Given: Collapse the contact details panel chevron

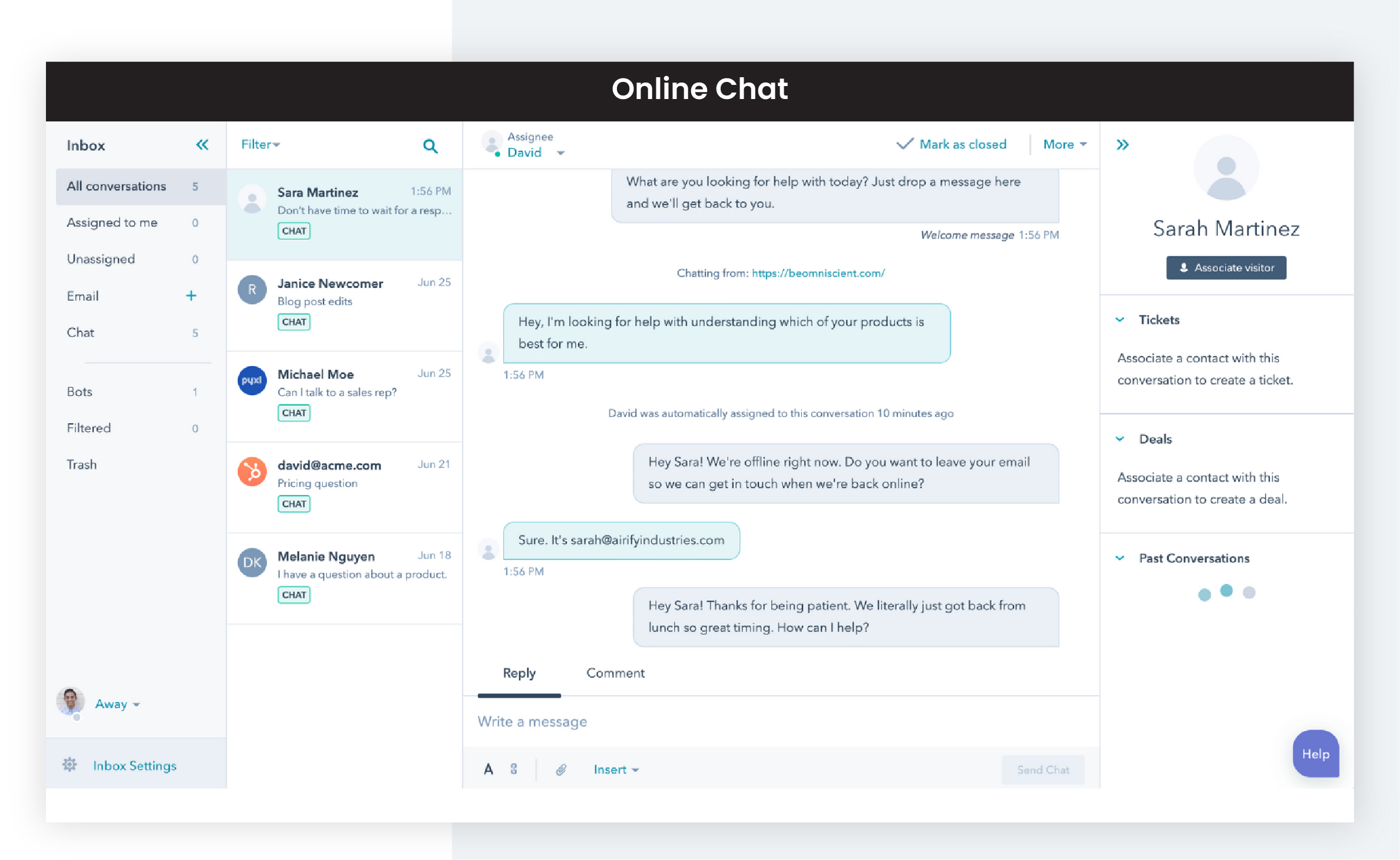Looking at the screenshot, I should click(1122, 144).
